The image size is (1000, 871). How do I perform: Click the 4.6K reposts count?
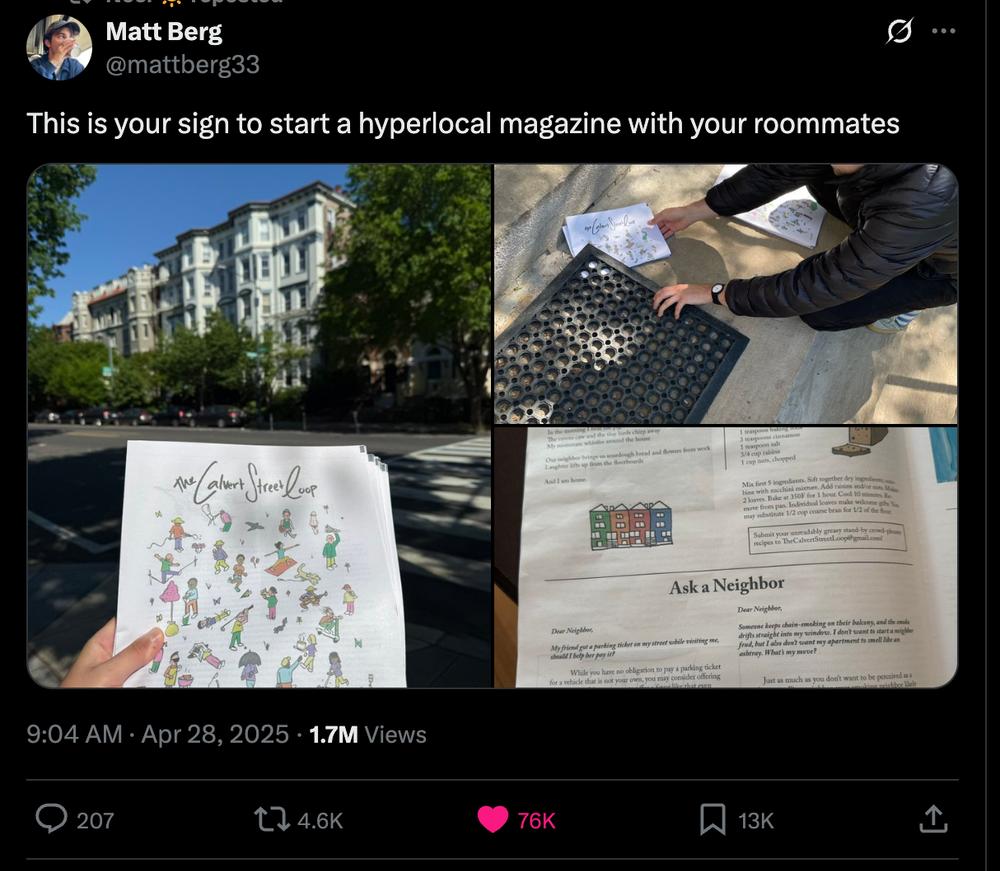point(320,820)
